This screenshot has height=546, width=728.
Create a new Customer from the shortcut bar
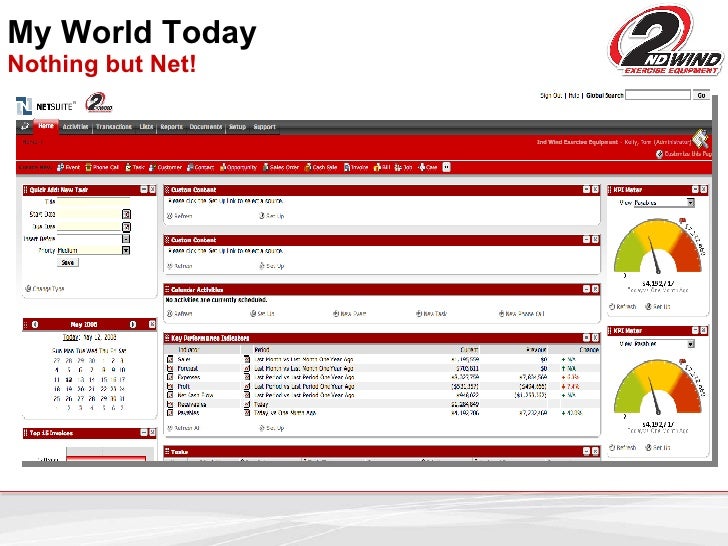tap(165, 167)
